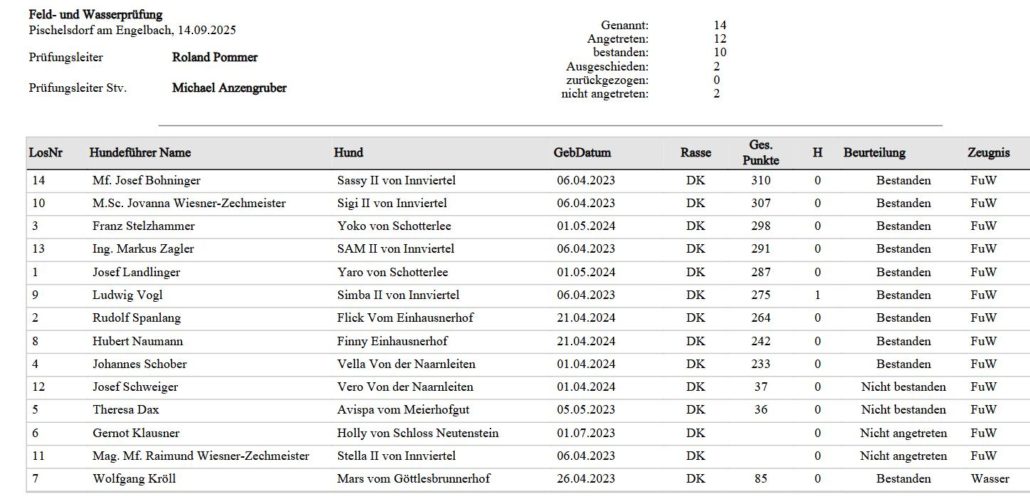Click birth date '26.04.2023'
Screen dimensions: 1030x504
[586, 479]
